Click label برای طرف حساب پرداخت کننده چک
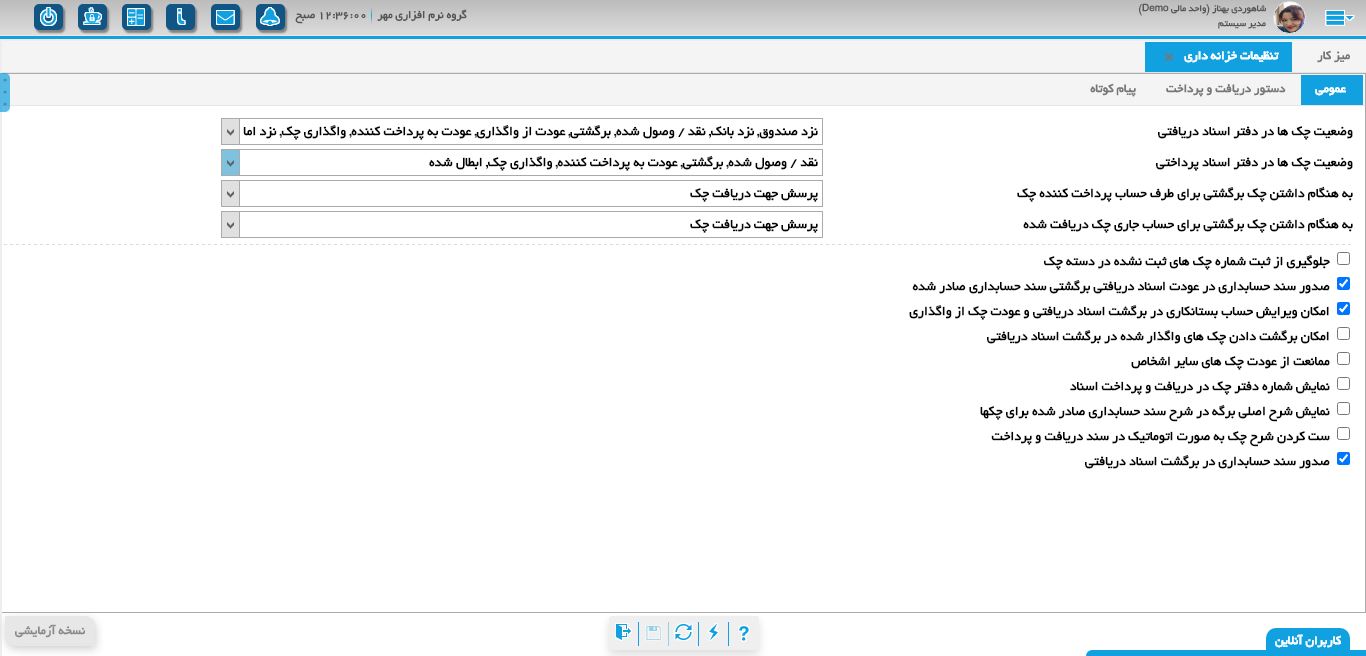Image resolution: width=1366 pixels, height=656 pixels. coord(1185,194)
